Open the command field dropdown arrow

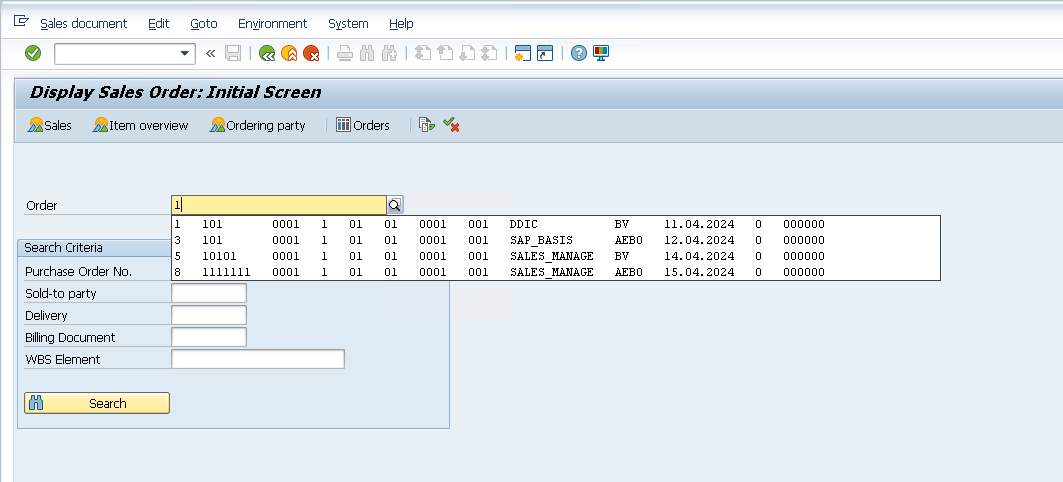coord(185,53)
